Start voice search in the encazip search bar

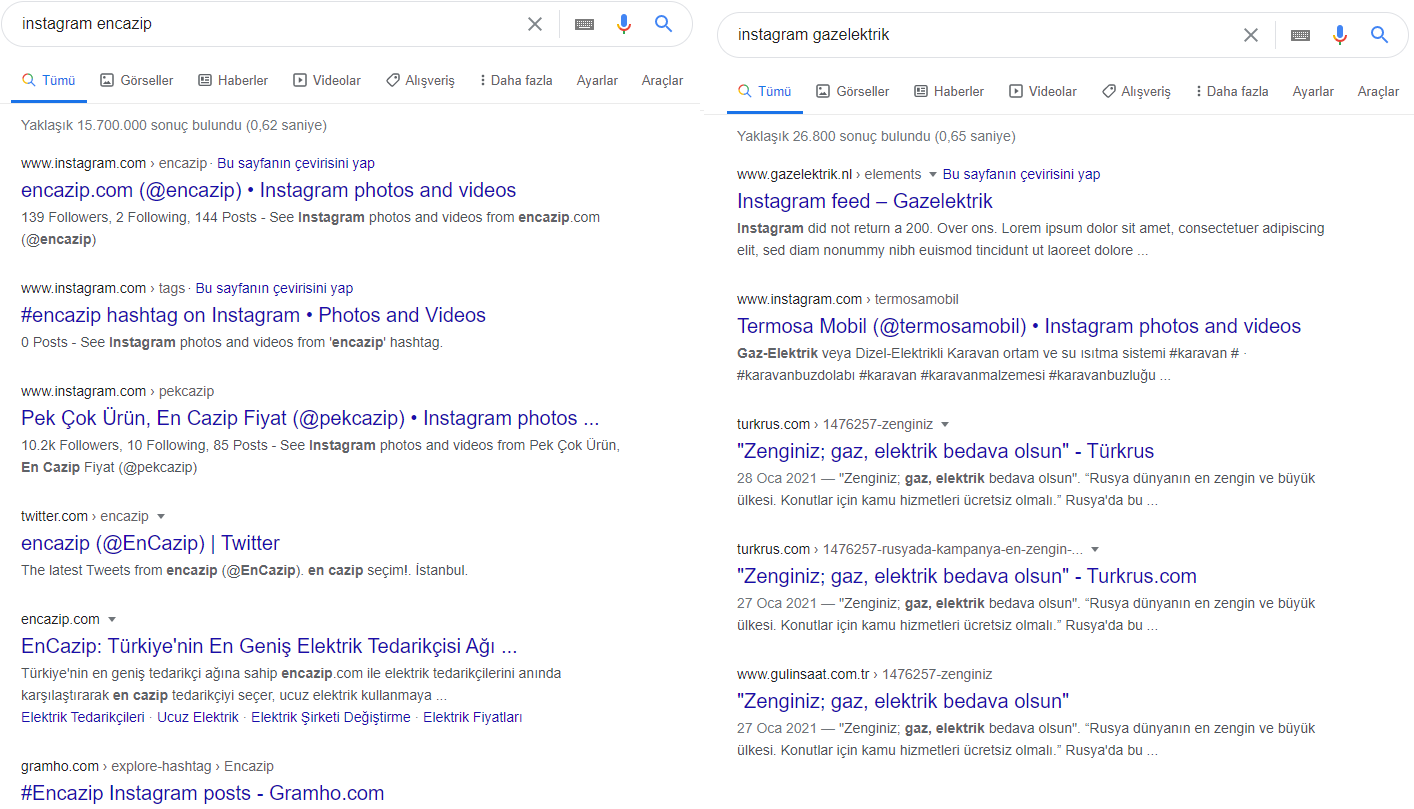click(x=624, y=24)
